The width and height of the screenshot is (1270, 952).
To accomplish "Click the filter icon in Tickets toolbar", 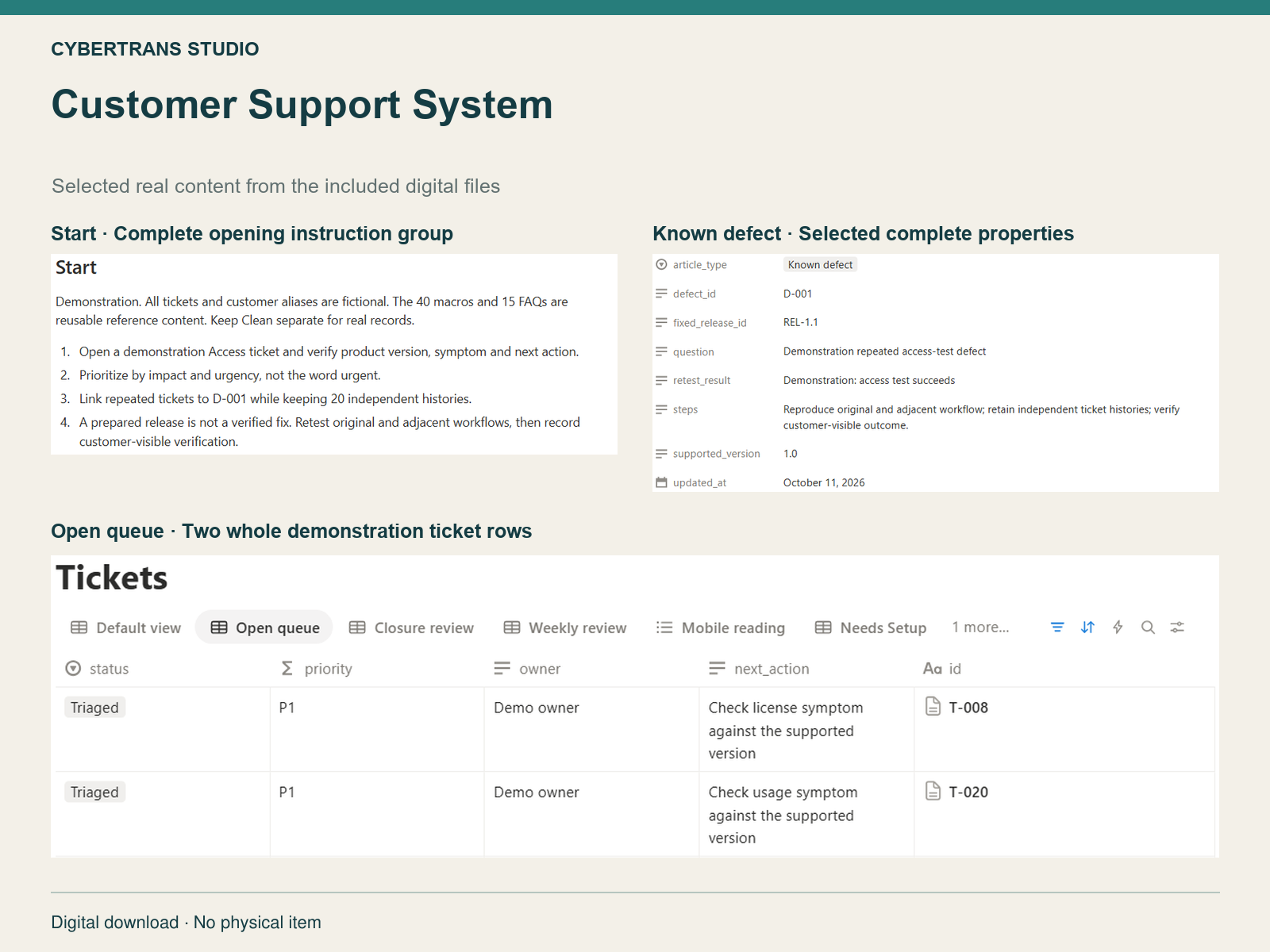I will (x=1057, y=628).
